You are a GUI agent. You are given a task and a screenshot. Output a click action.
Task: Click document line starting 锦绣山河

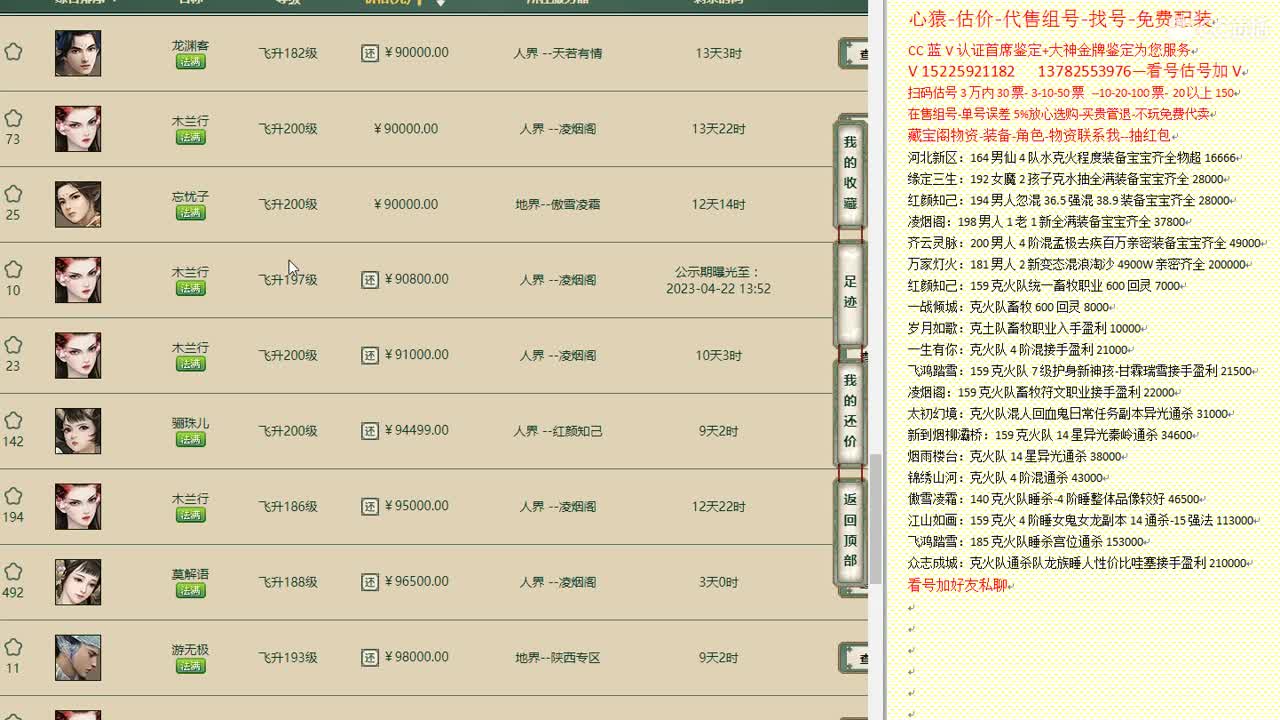point(1005,479)
